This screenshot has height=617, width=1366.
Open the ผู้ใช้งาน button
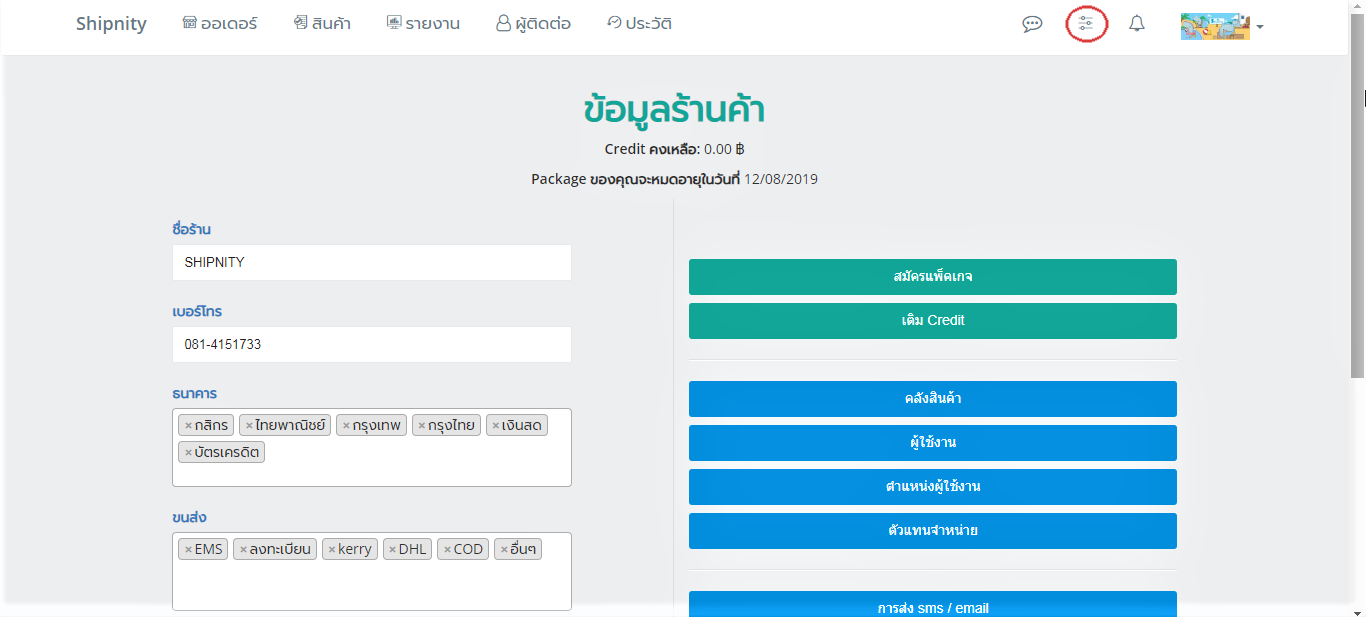click(933, 443)
